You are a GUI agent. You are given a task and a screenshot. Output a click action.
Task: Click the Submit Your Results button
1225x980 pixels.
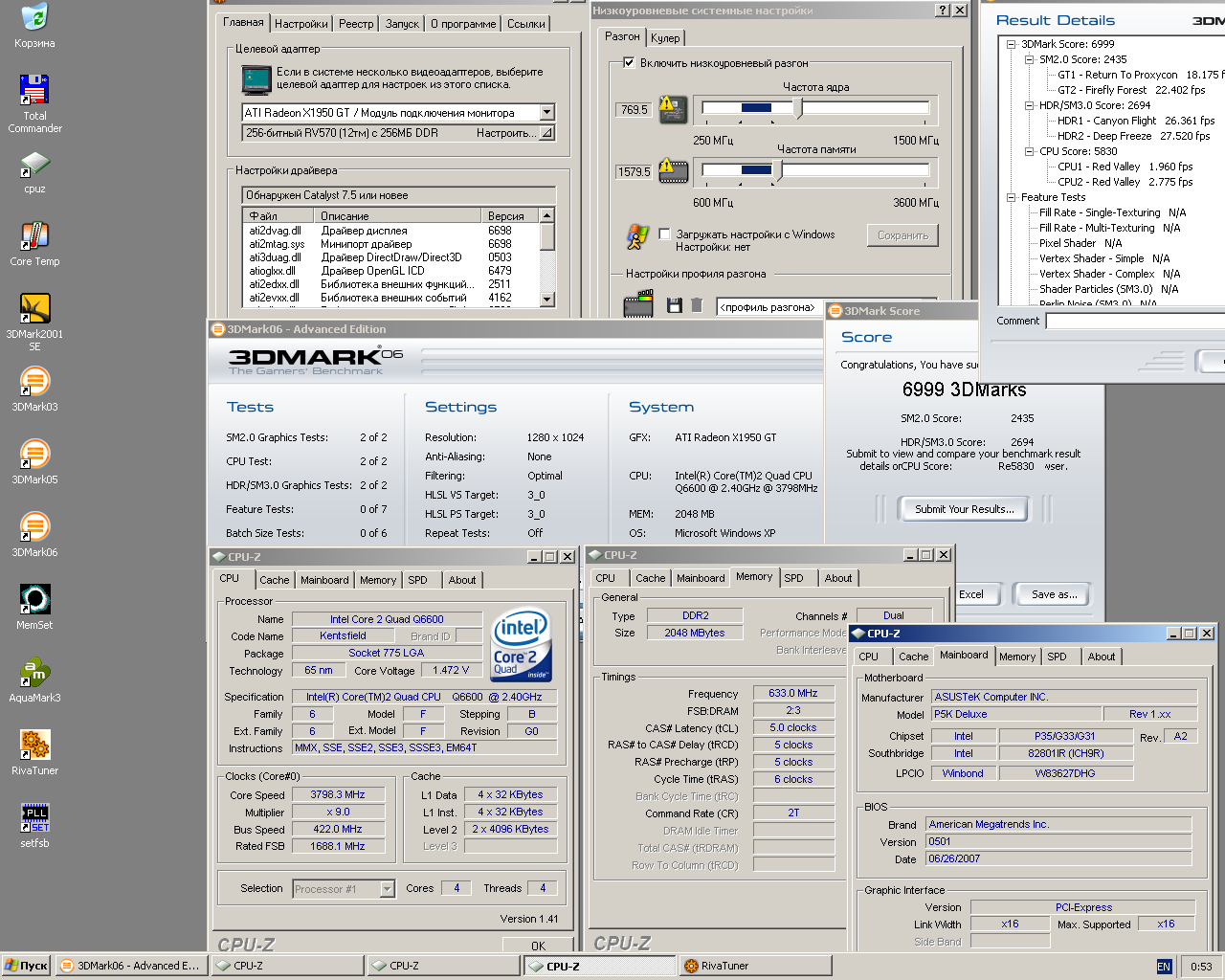pyautogui.click(x=964, y=509)
